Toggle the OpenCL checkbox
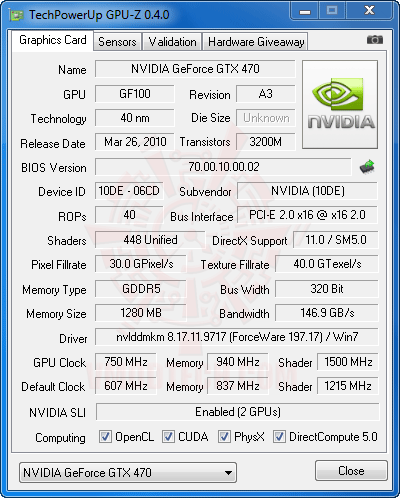Image resolution: width=400 pixels, height=498 pixels. pyautogui.click(x=105, y=436)
